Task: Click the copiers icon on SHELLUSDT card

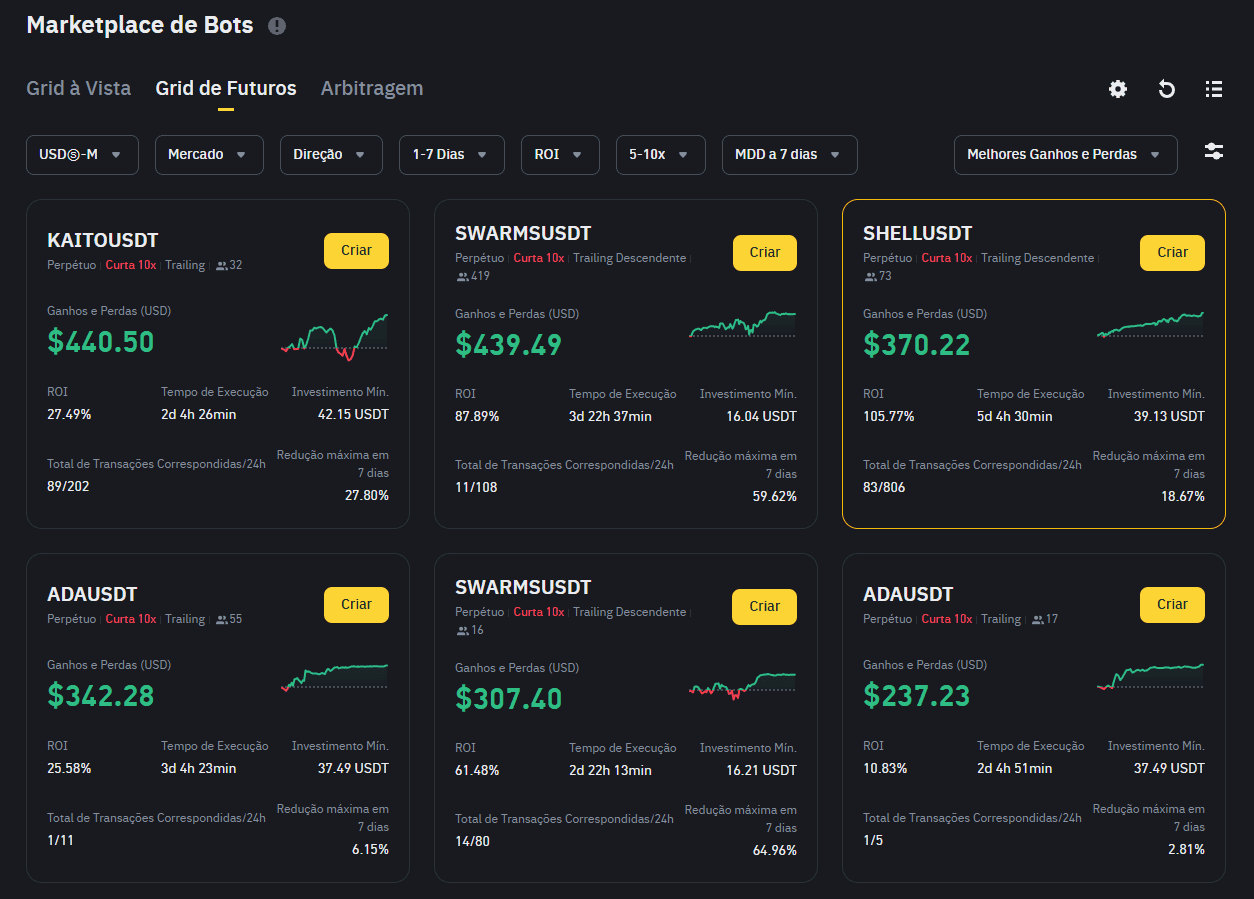Action: (x=870, y=276)
